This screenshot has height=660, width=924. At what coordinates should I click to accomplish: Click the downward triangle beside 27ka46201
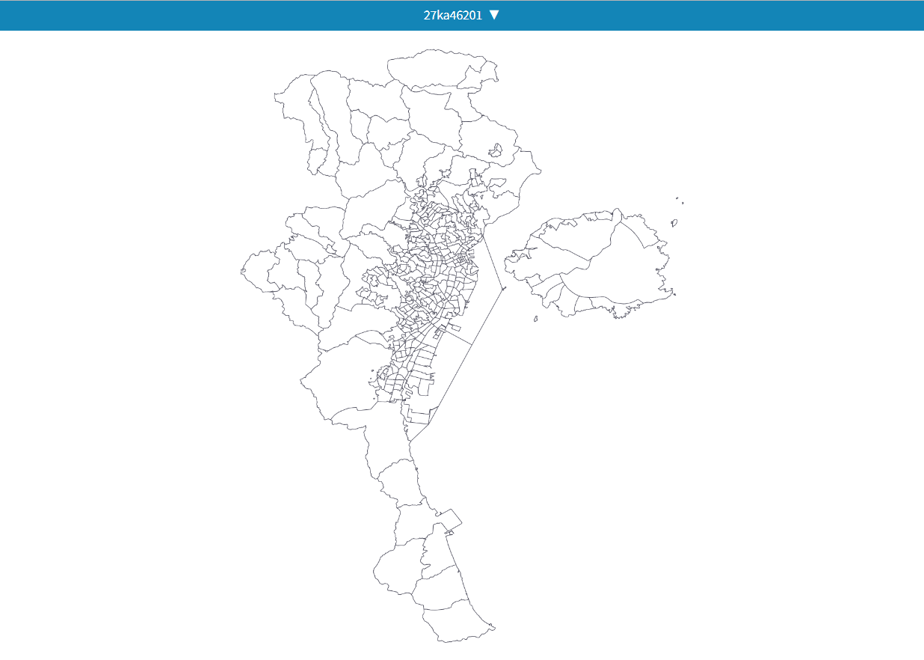[494, 15]
